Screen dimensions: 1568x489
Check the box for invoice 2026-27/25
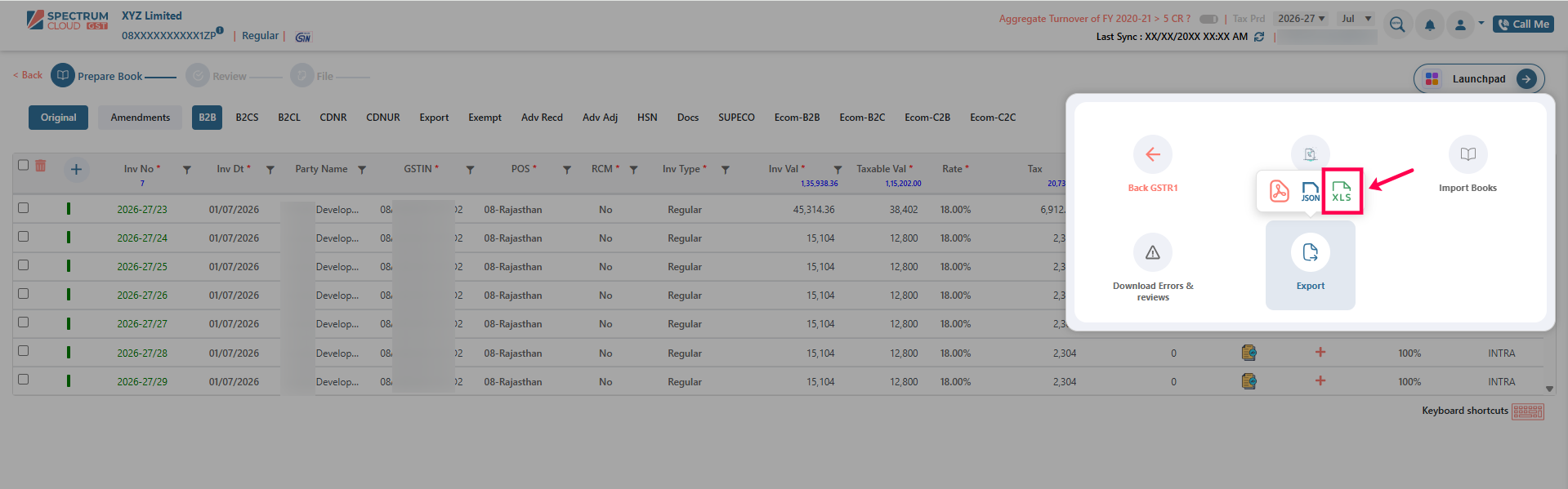click(x=24, y=265)
